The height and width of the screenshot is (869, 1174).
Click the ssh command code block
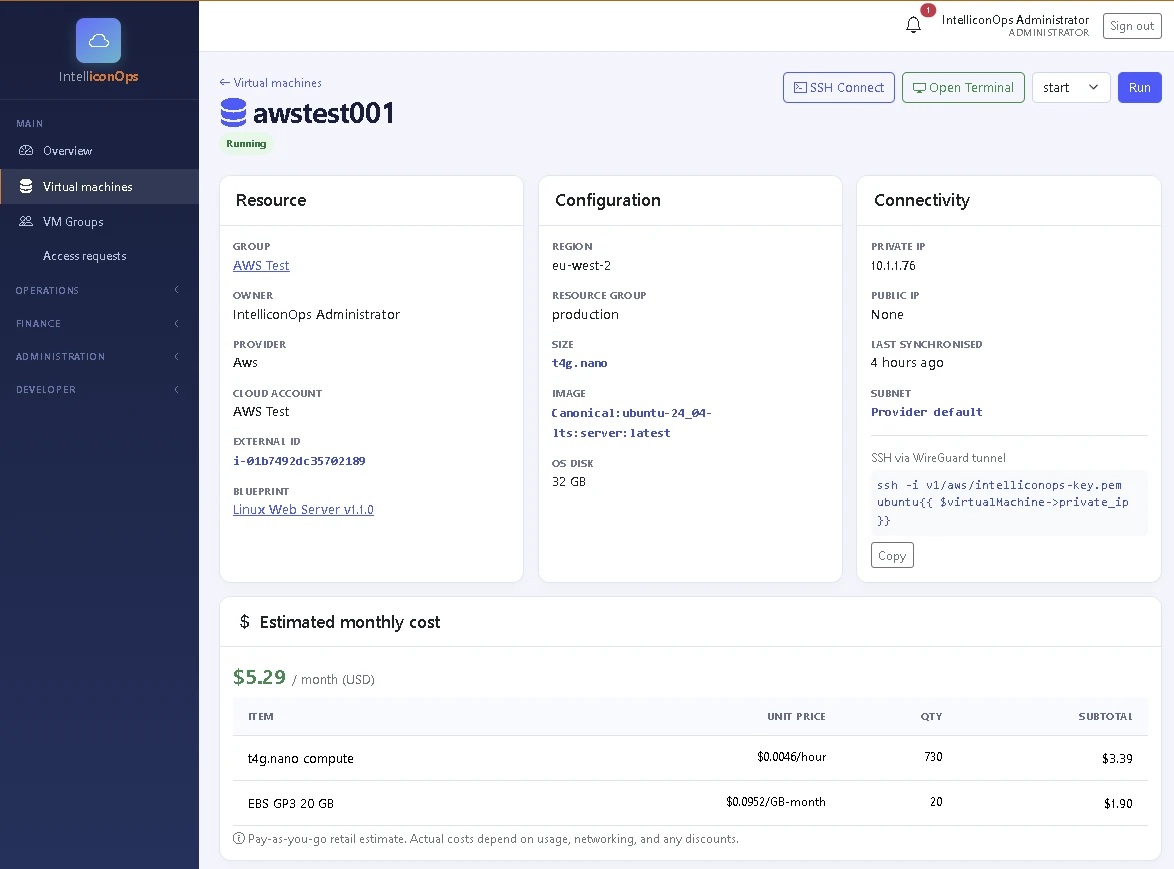point(1009,502)
